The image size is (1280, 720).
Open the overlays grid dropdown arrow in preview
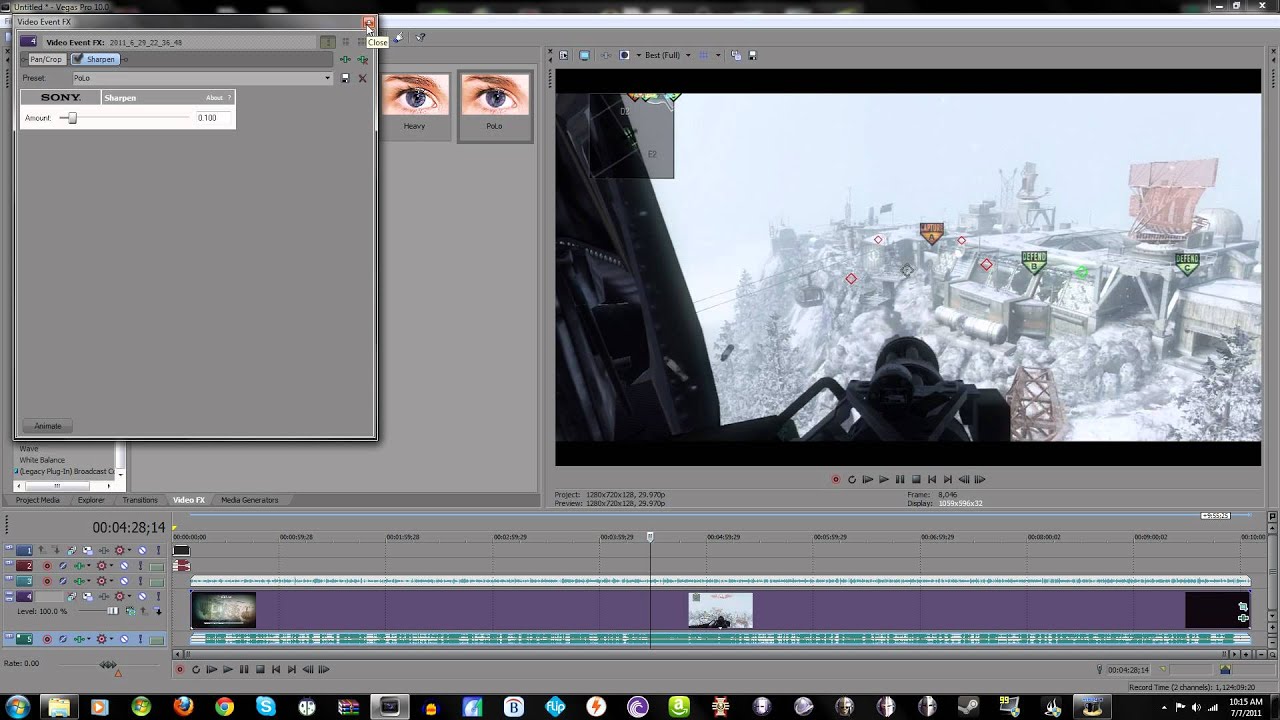coord(718,55)
